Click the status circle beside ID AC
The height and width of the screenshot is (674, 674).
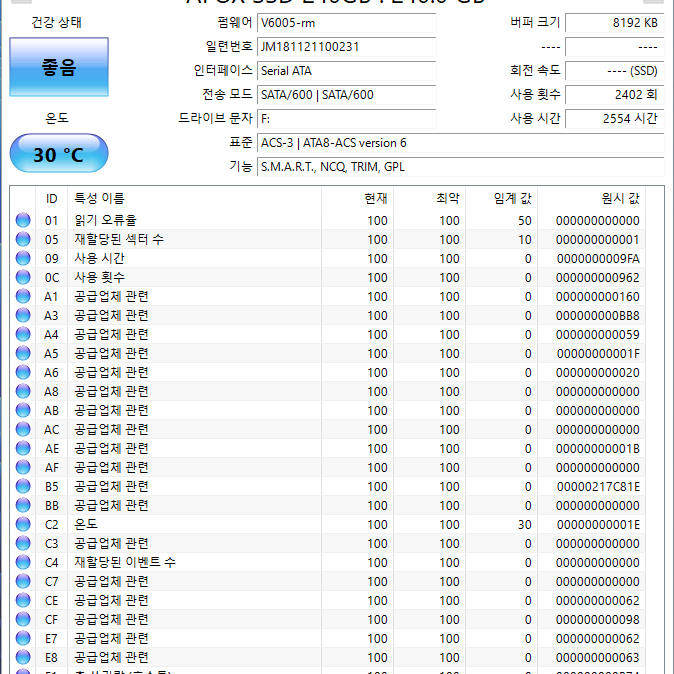(23, 429)
